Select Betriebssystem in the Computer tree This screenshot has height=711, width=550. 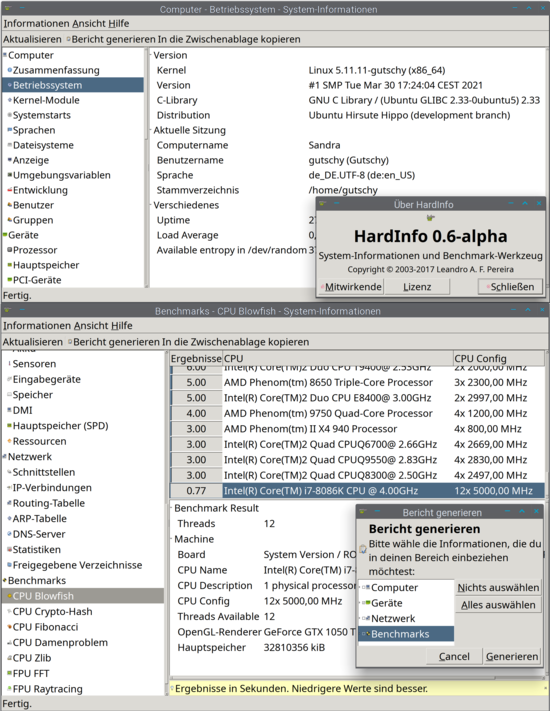(x=73, y=85)
